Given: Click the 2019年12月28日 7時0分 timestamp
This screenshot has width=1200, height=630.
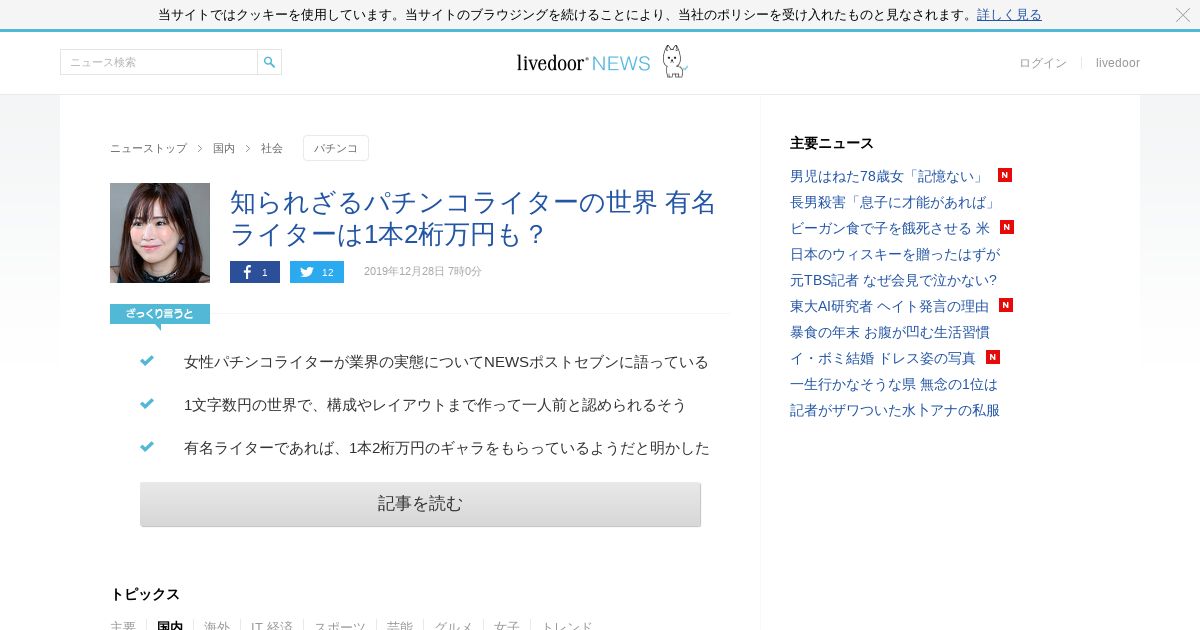Looking at the screenshot, I should (x=423, y=272).
